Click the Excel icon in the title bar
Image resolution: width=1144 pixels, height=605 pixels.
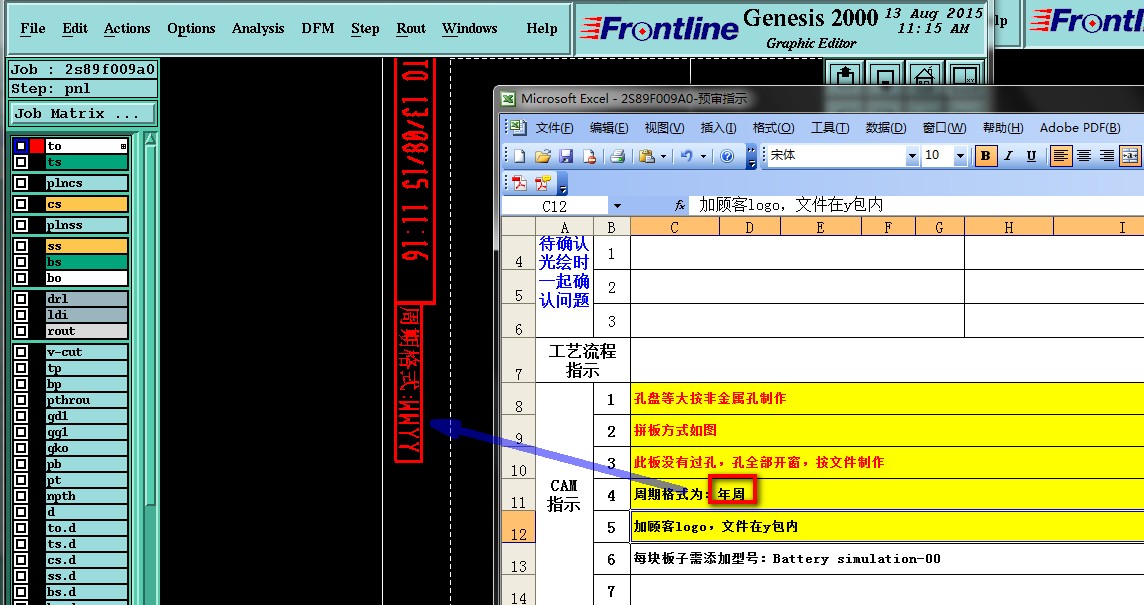509,99
